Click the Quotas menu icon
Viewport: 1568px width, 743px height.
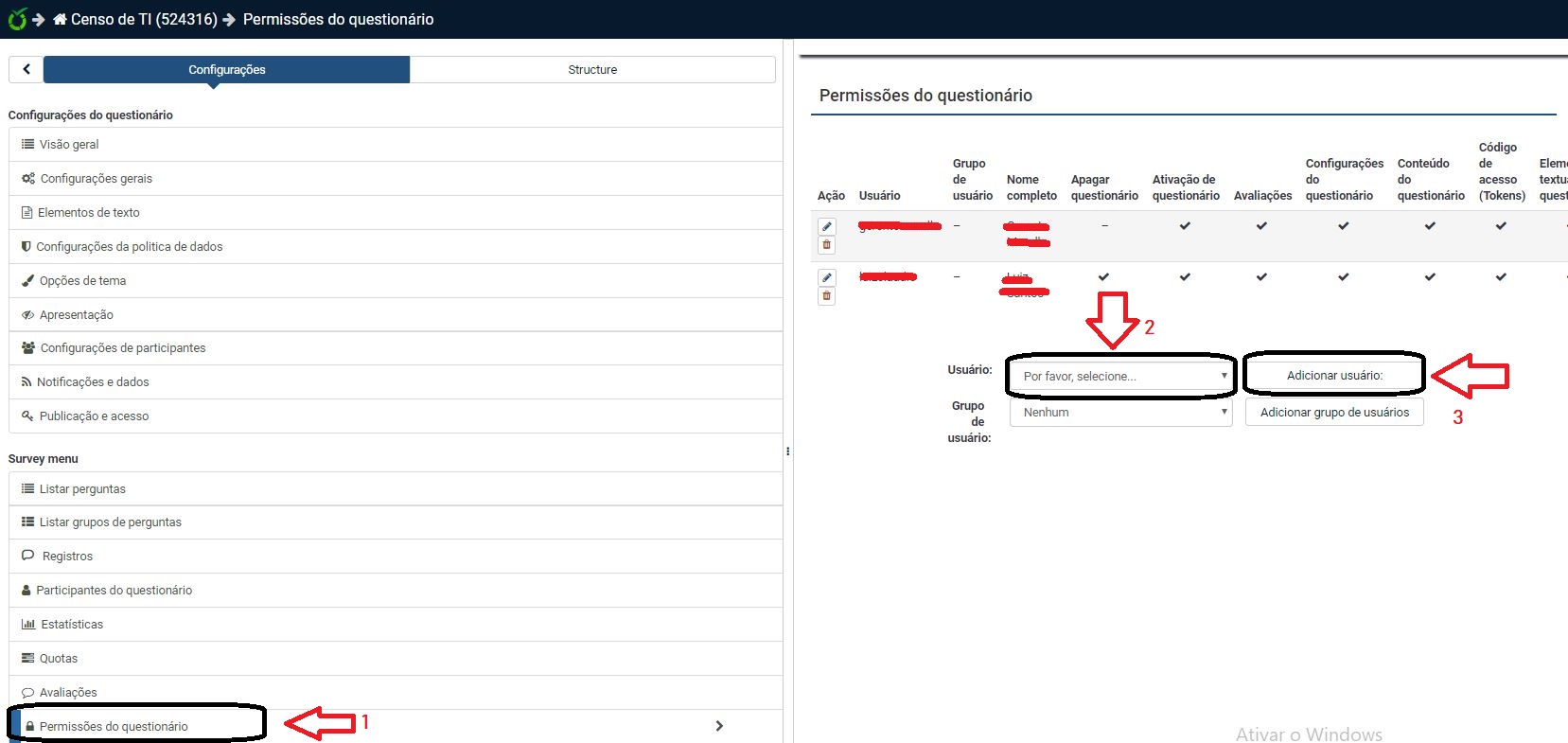point(28,658)
